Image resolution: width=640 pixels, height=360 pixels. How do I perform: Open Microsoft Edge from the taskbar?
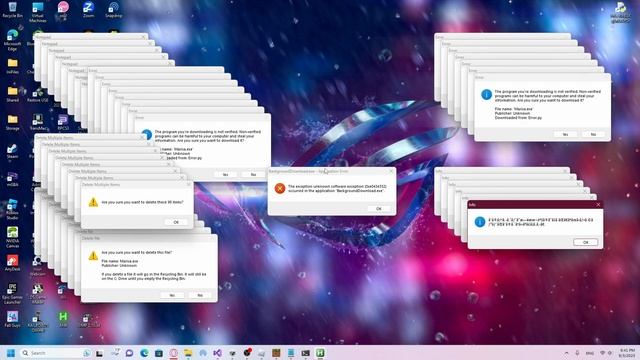point(144,353)
